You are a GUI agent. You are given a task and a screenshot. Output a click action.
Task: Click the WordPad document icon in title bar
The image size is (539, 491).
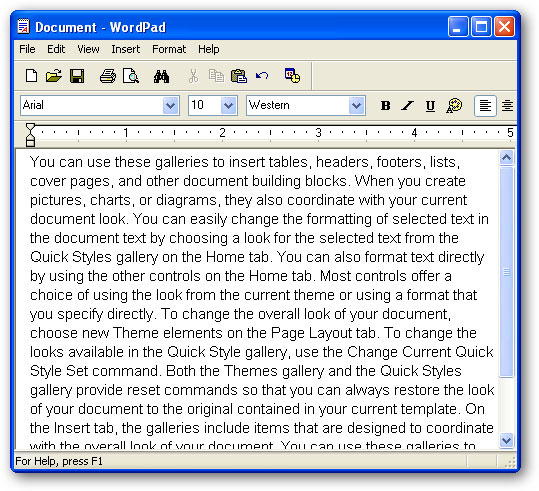[23, 26]
